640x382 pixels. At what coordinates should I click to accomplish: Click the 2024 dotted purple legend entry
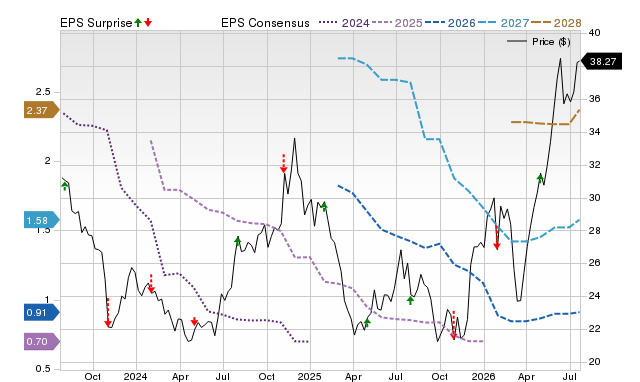coord(344,23)
